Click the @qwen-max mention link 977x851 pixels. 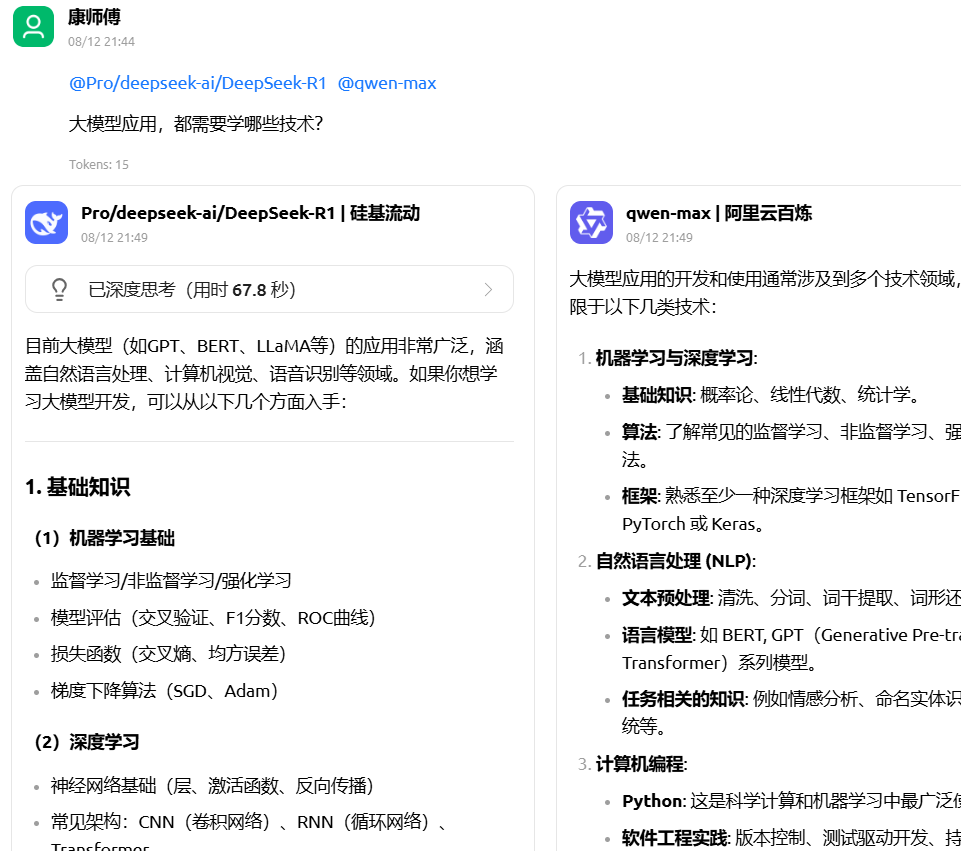[x=387, y=83]
